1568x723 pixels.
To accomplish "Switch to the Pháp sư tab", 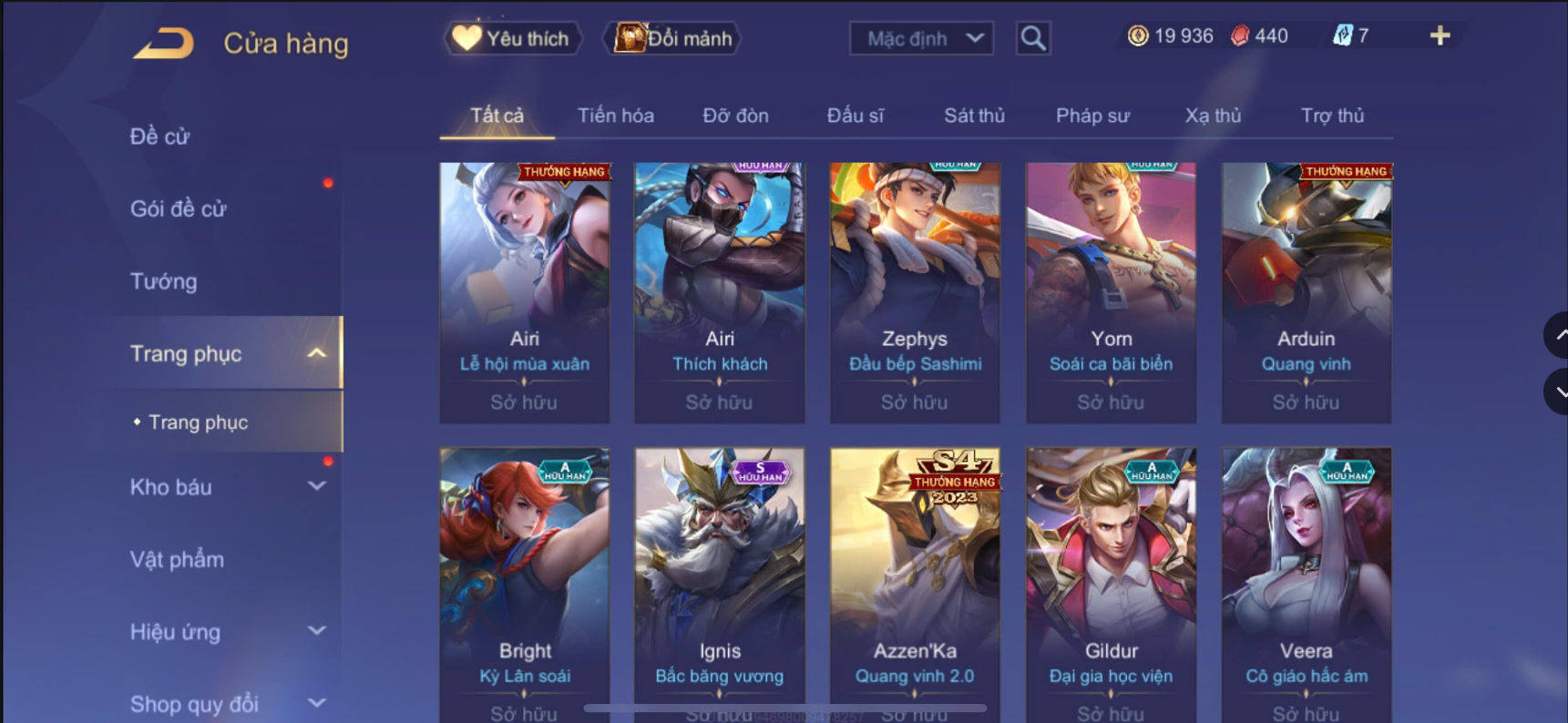I will (1092, 116).
